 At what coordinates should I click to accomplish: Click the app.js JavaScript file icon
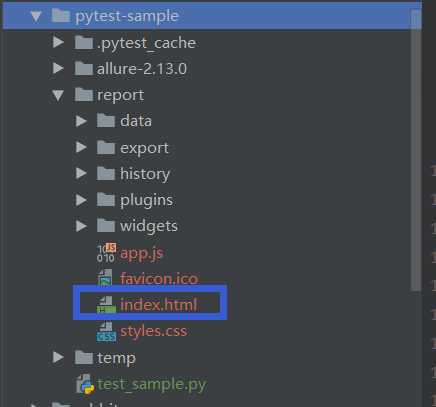(106, 253)
